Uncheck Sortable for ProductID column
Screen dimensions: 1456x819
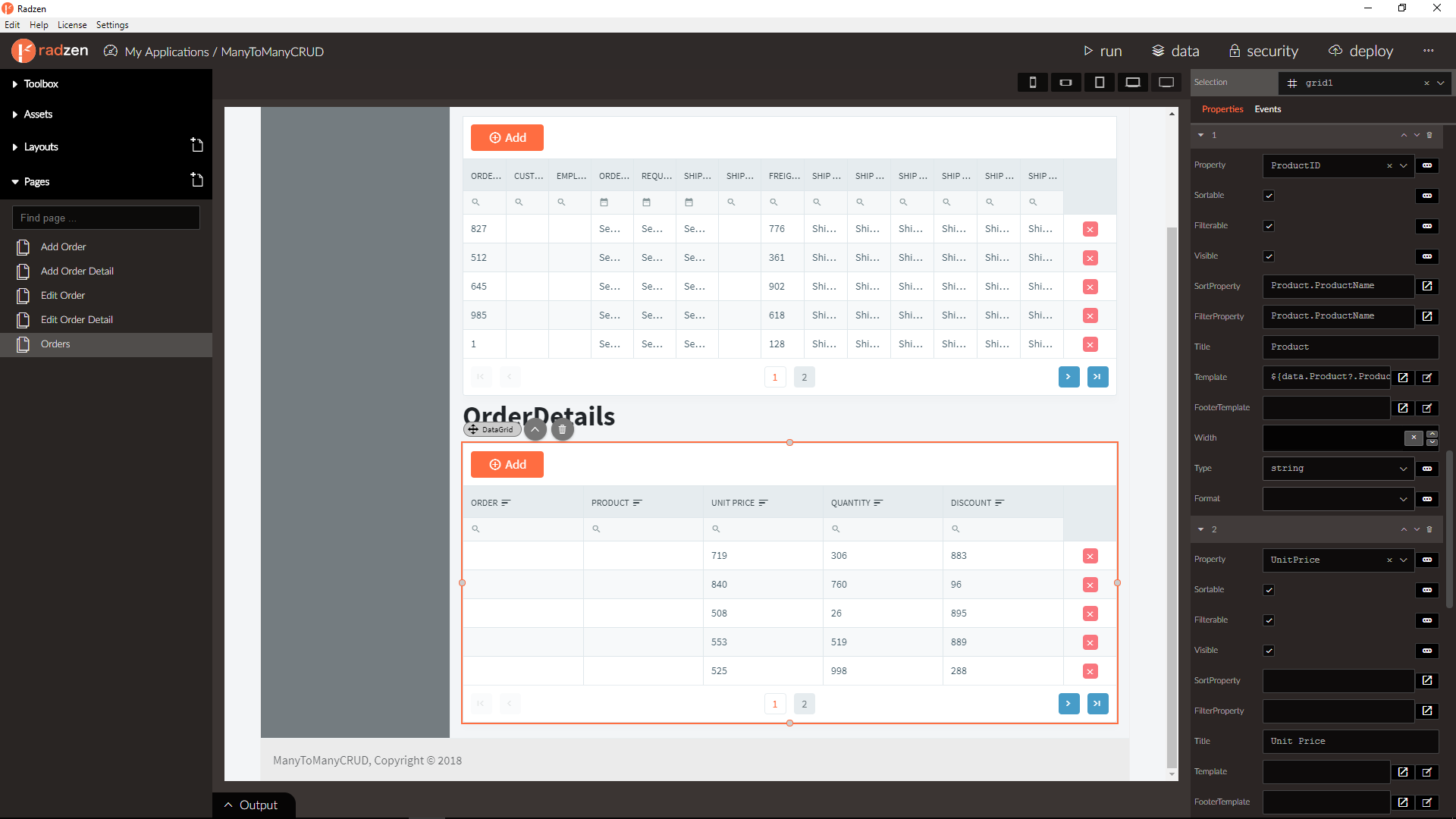[x=1269, y=196]
